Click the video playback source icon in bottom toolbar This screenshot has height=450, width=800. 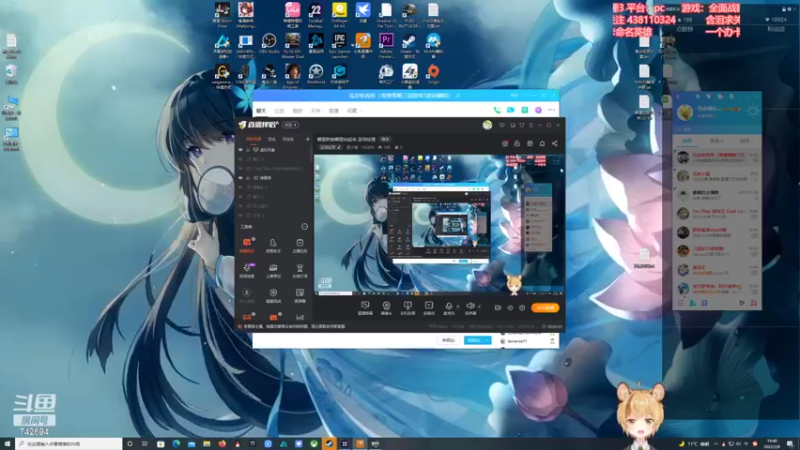[429, 308]
